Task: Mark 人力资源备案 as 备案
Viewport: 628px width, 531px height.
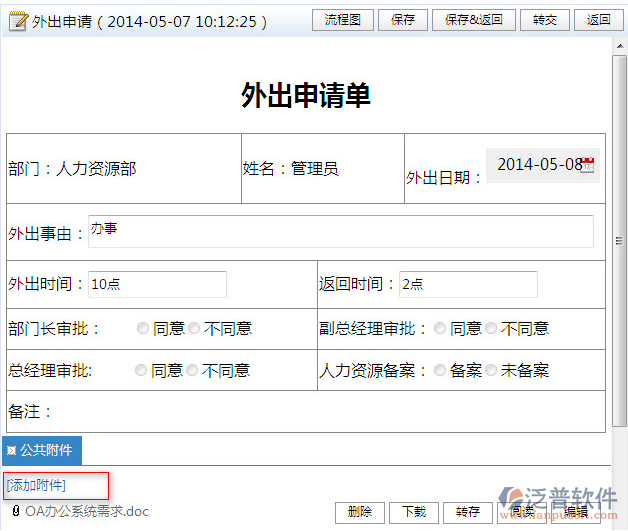Action: click(x=440, y=371)
